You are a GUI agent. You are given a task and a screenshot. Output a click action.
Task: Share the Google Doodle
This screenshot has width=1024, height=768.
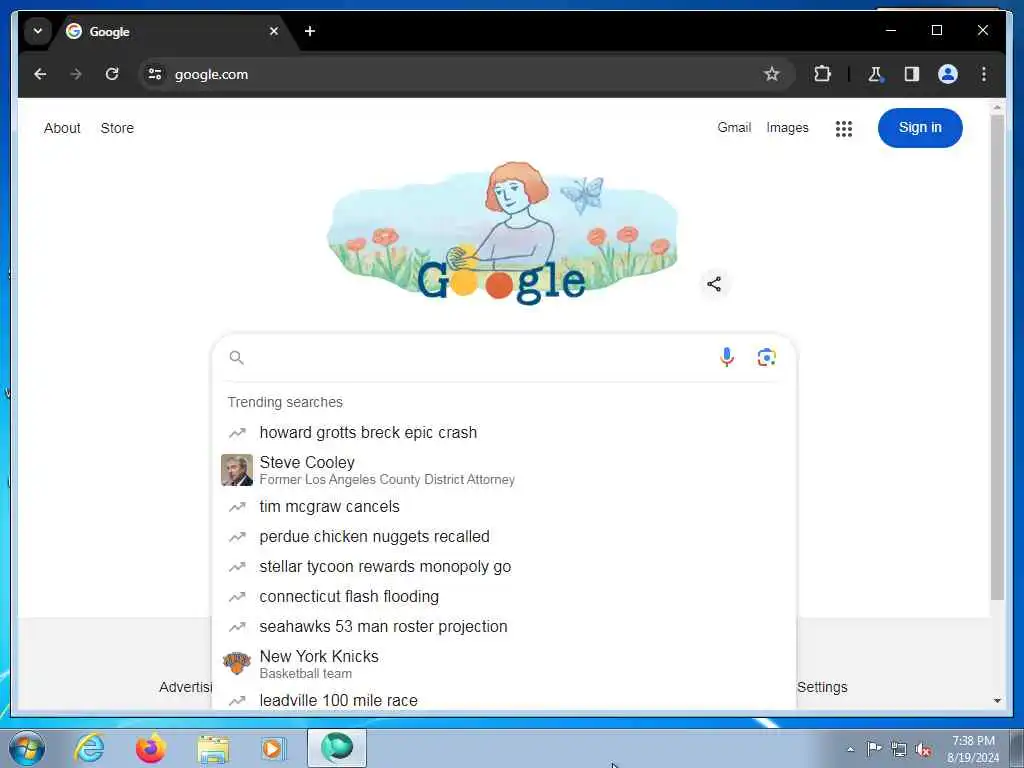[x=714, y=284]
